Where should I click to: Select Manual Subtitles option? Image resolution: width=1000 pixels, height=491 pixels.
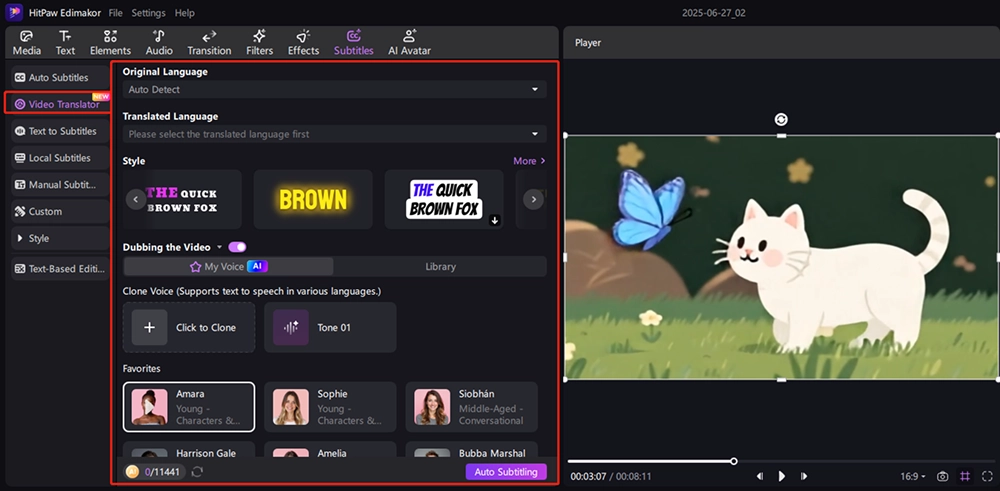coord(60,184)
